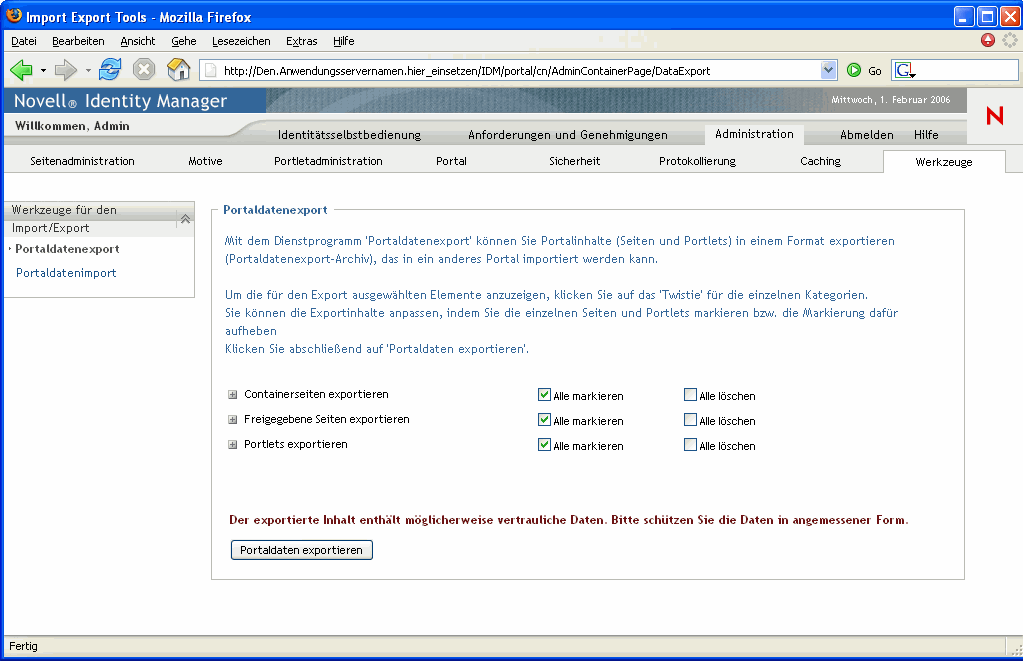Click the red Novell N logo
The image size is (1023, 661).
(x=994, y=116)
